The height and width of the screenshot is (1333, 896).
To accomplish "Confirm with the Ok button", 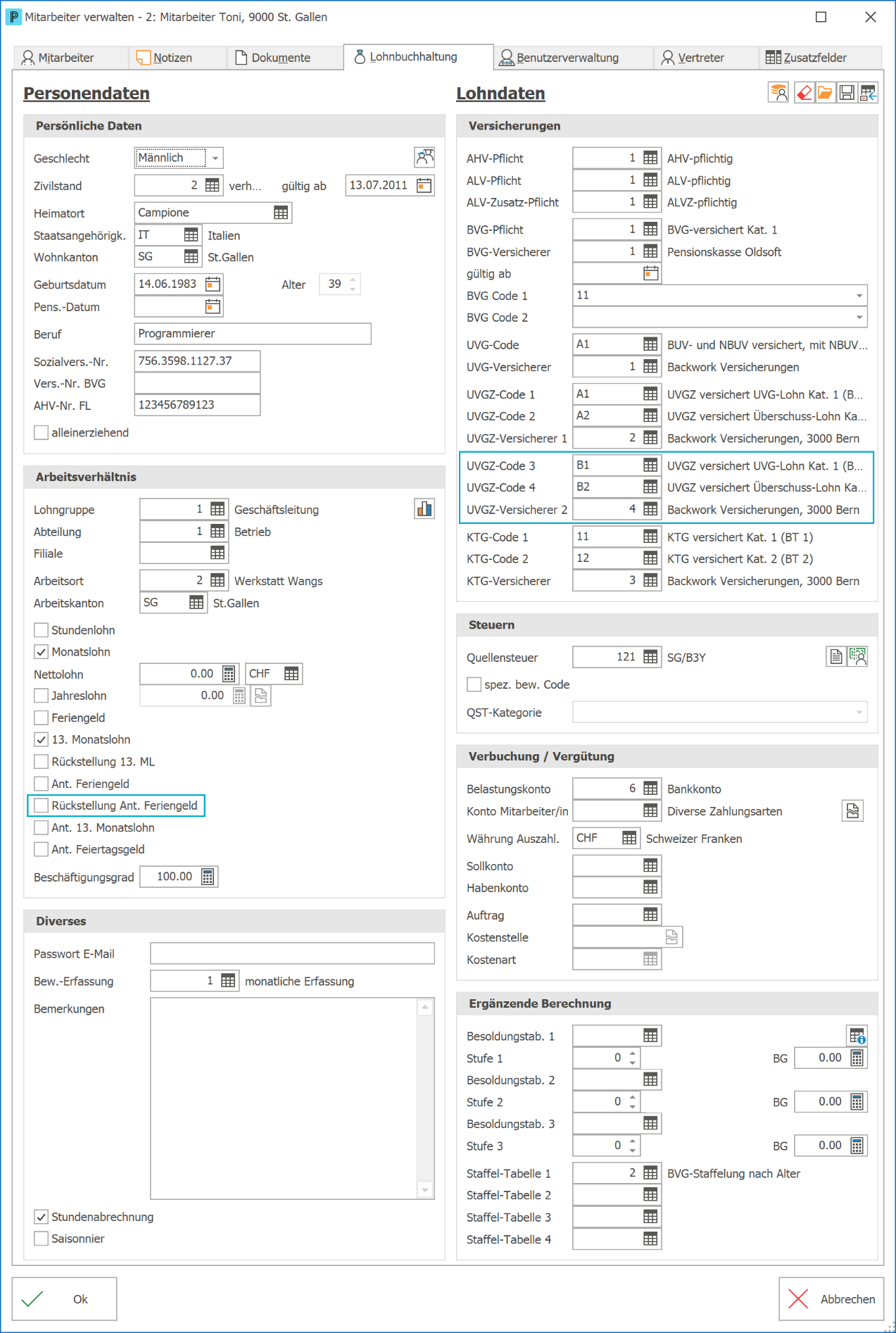I will coord(64,1299).
